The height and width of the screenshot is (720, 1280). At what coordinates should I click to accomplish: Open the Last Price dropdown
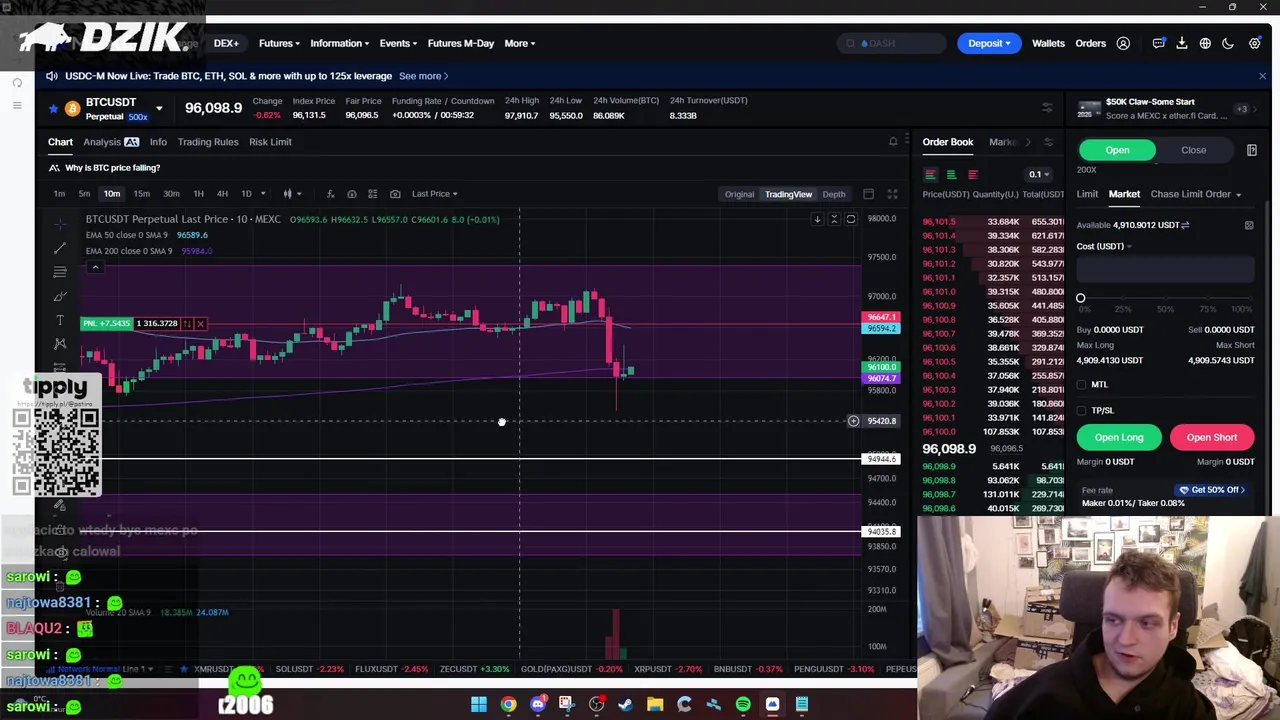tap(434, 194)
